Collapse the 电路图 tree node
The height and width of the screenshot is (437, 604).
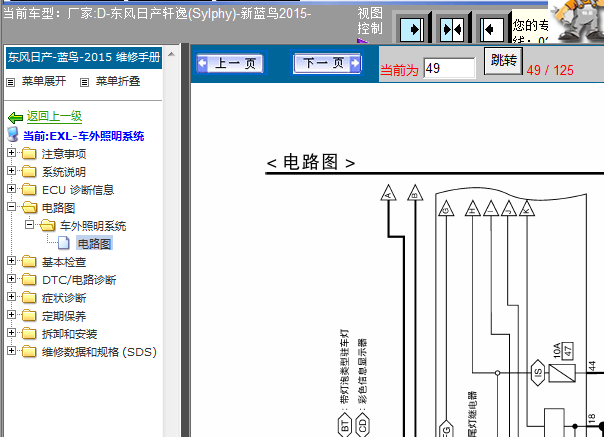11,207
